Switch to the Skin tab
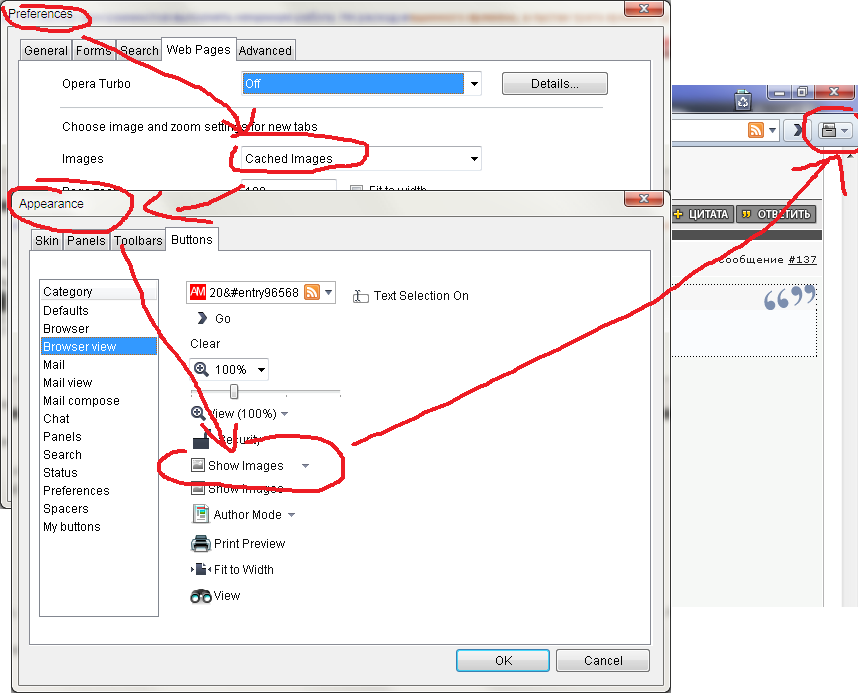The width and height of the screenshot is (858, 693). tap(47, 241)
